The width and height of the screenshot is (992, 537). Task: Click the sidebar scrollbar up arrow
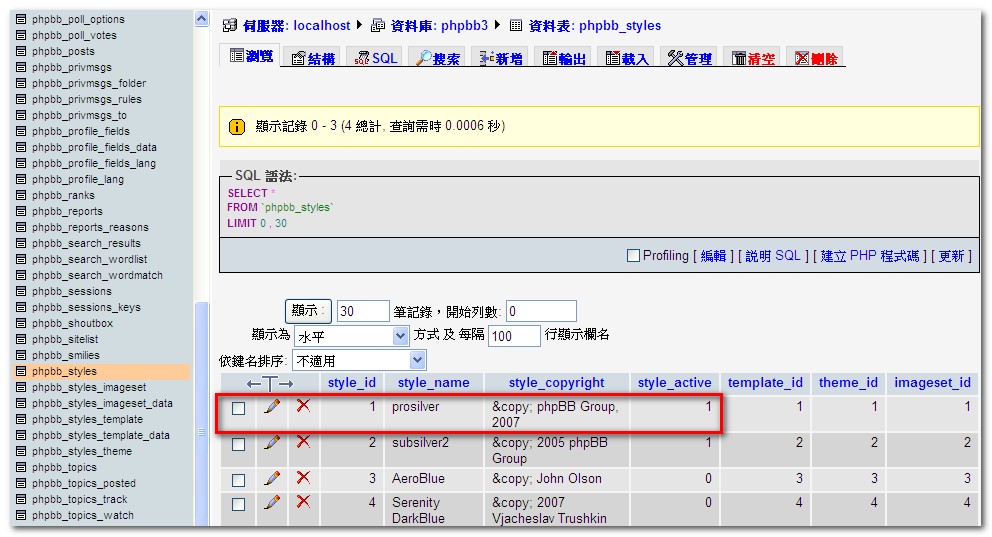tap(201, 19)
